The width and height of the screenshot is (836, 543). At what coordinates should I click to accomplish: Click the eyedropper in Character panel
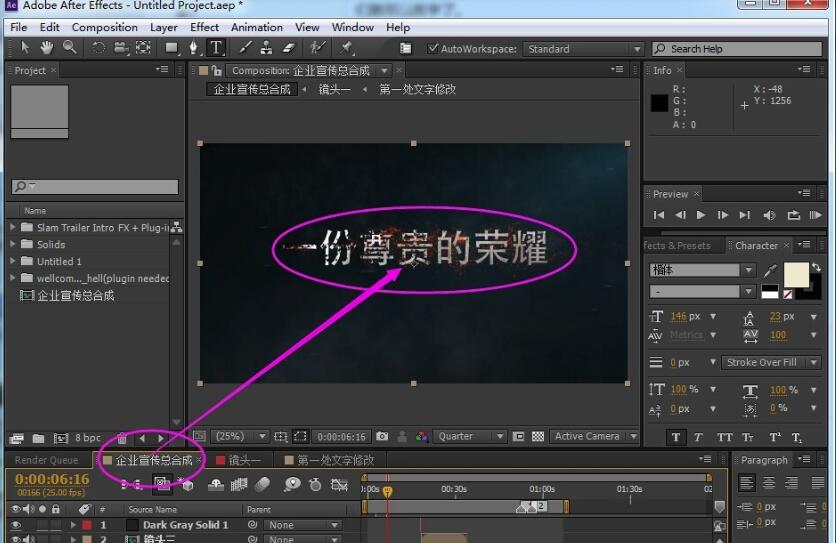tap(769, 271)
